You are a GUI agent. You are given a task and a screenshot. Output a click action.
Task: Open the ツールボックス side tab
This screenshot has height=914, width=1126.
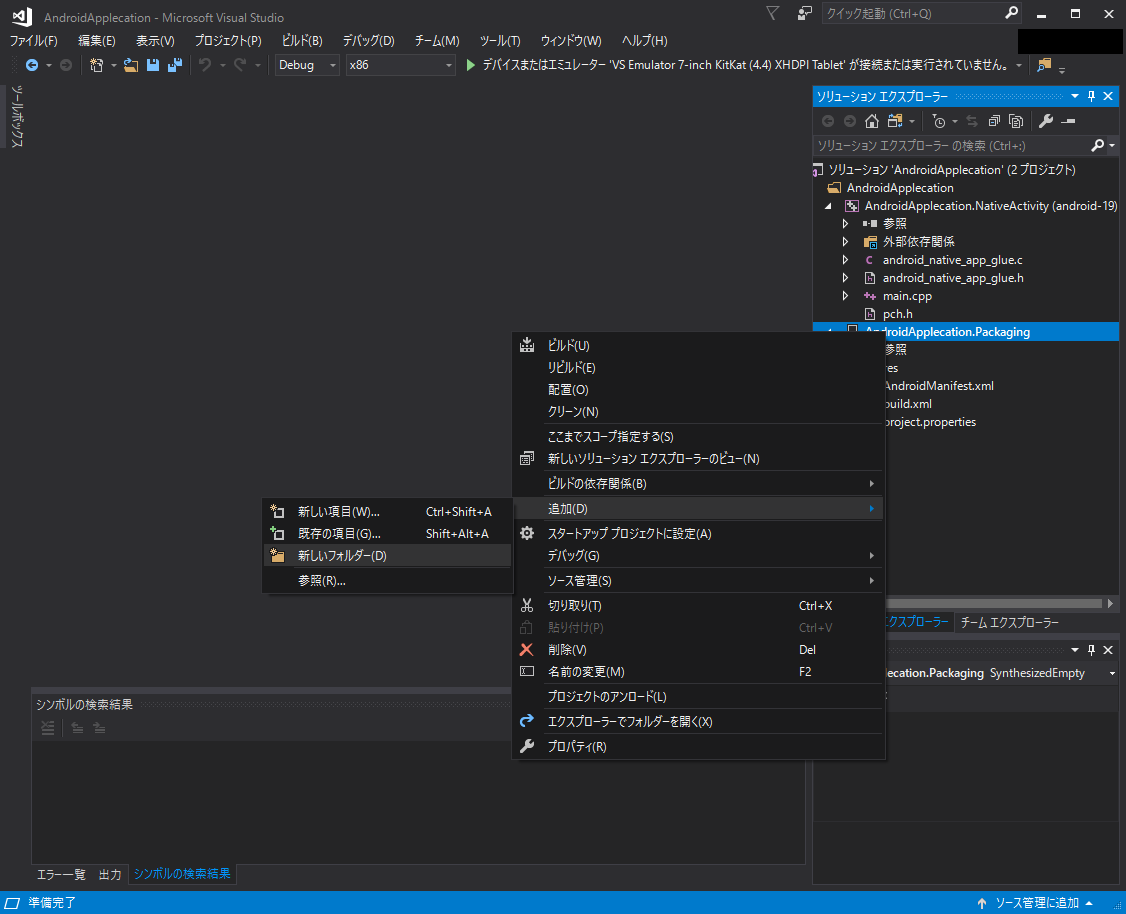coord(17,118)
